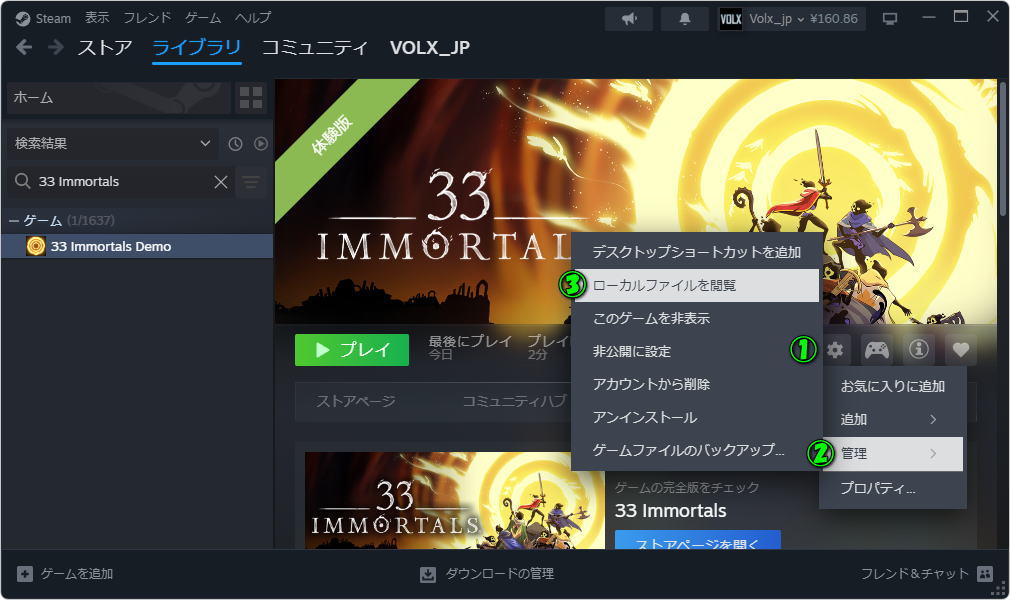Image resolution: width=1010 pixels, height=600 pixels.
Task: Open the フレンド menu
Action: pyautogui.click(x=148, y=18)
